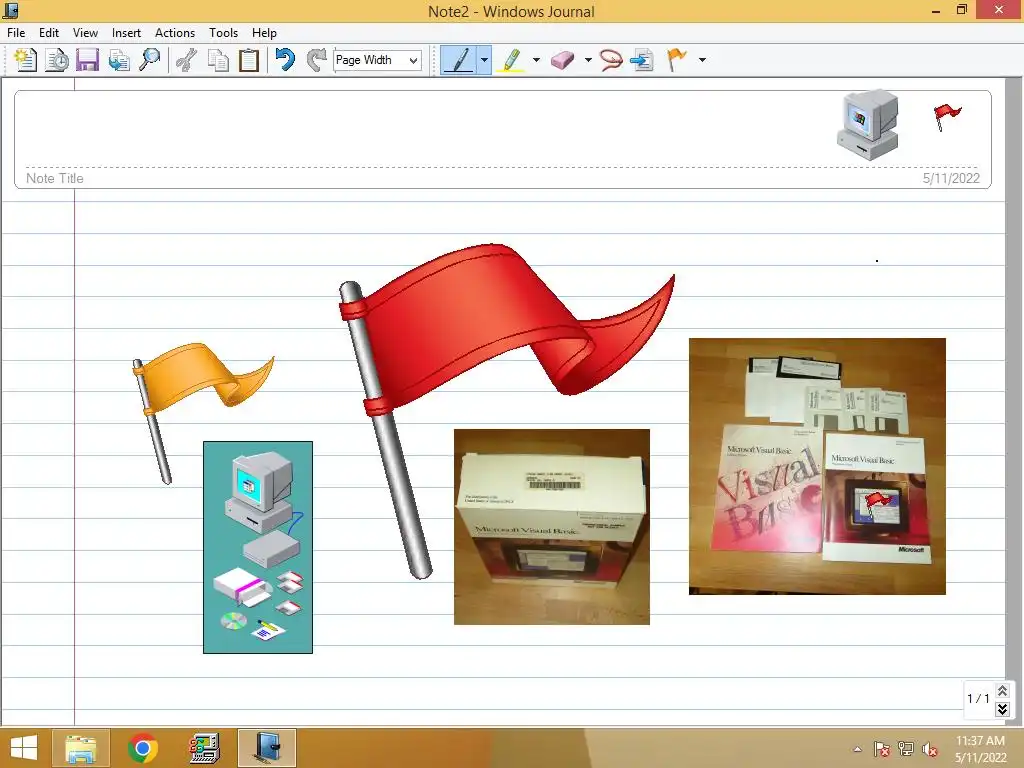Image resolution: width=1024 pixels, height=768 pixels.
Task: Launch Google Chrome from the taskbar
Action: (143, 748)
